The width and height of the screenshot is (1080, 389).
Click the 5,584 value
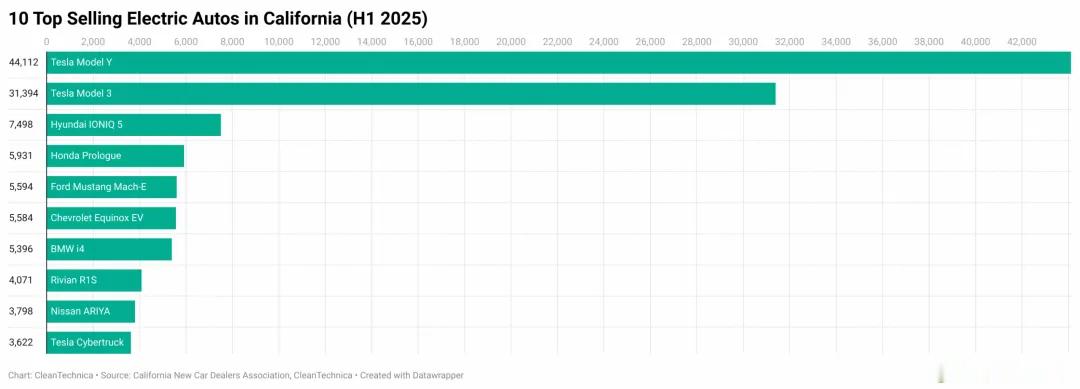[20, 218]
